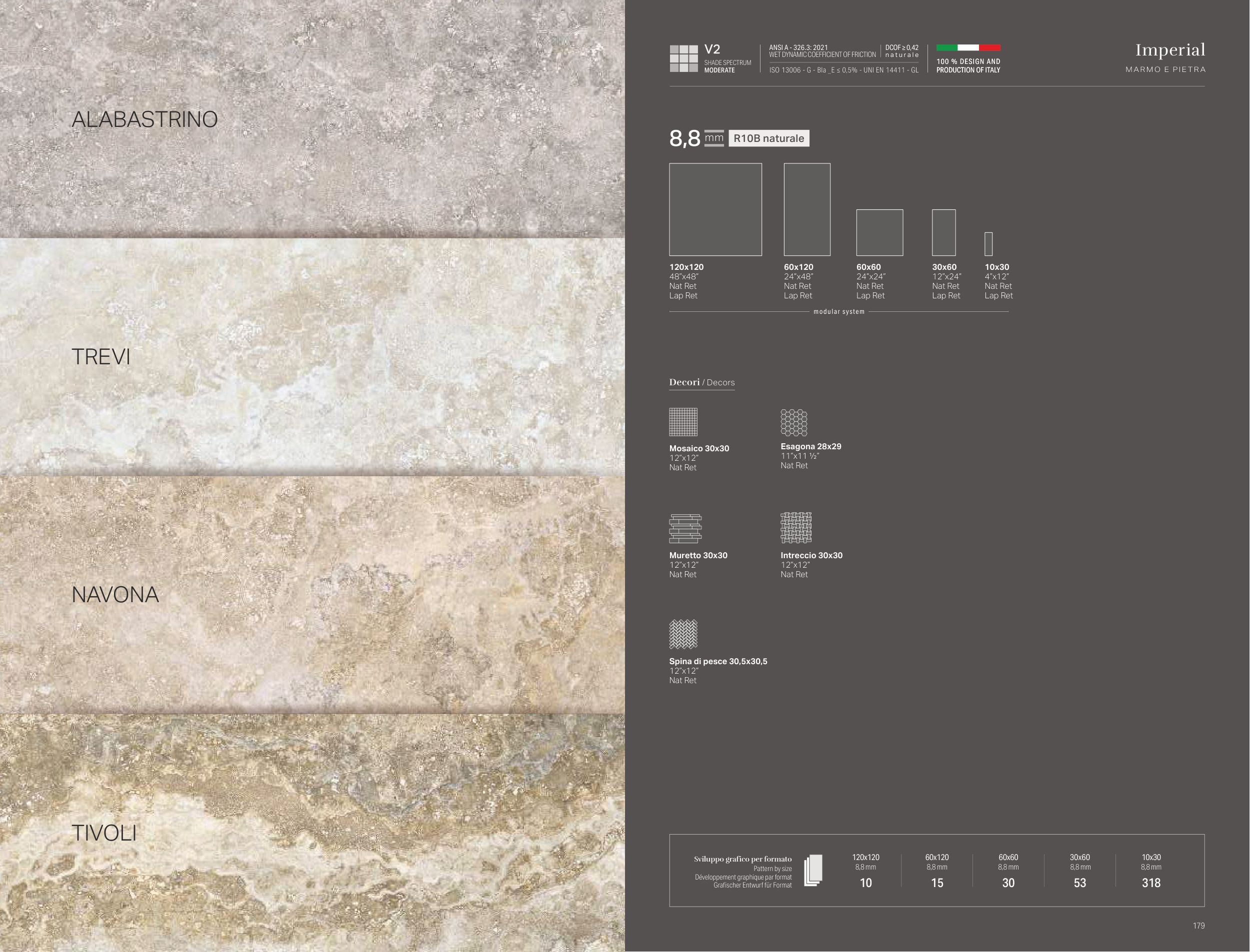This screenshot has width=1250, height=952.
Task: Click the V2 shade spectrum grid icon
Action: point(683,58)
